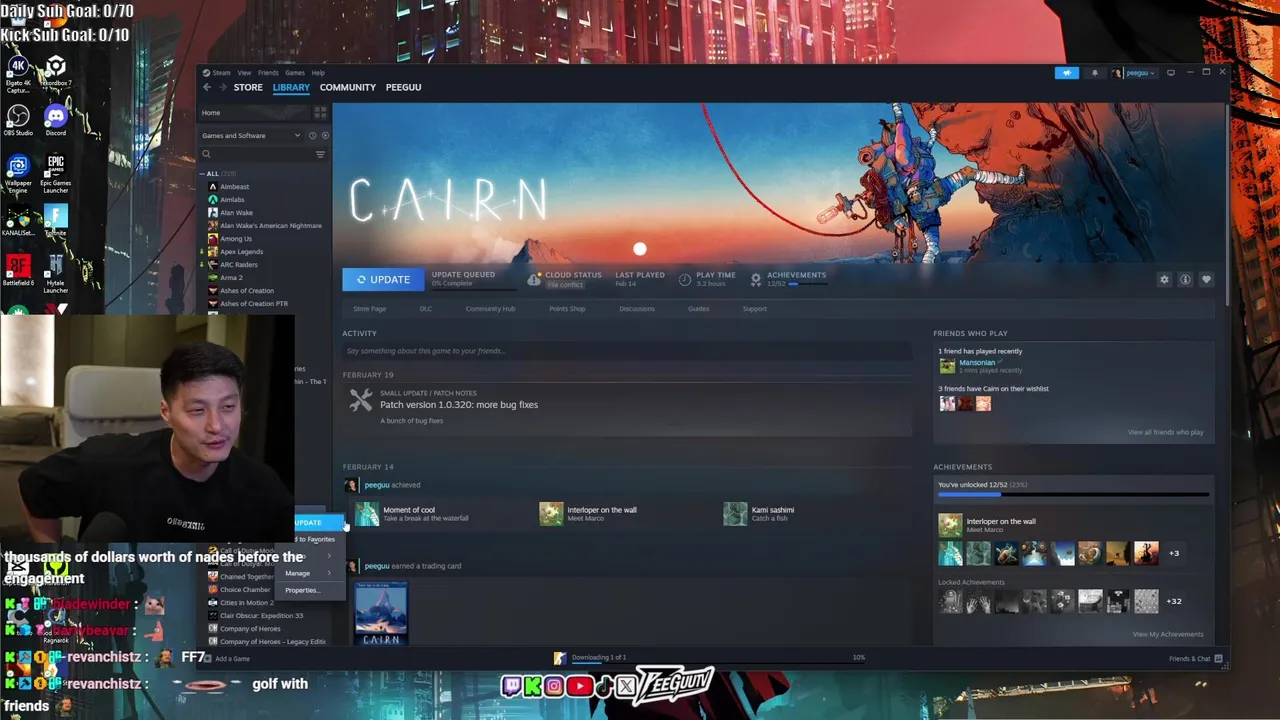The width and height of the screenshot is (1280, 720).
Task: Open game settings gear for Cairn
Action: point(1164,280)
